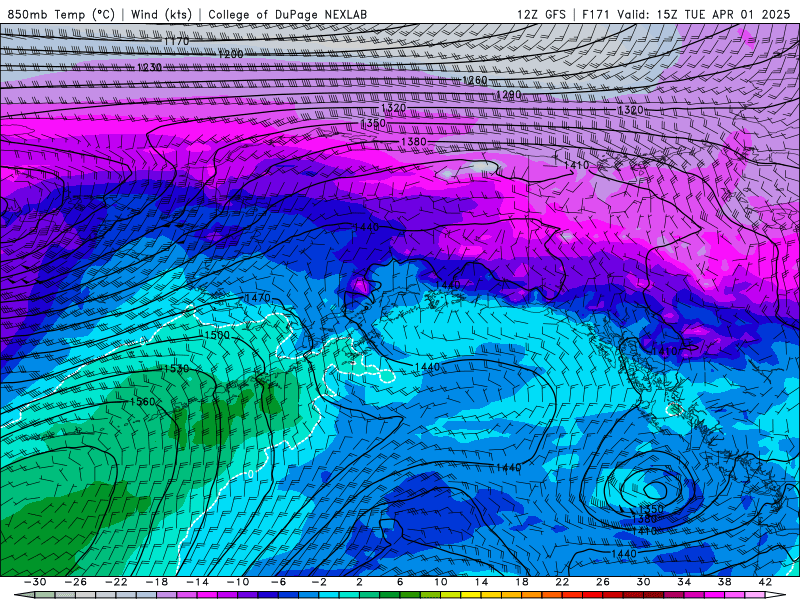Click the 1500 height contour label
Image resolution: width=800 pixels, height=600 pixels.
pos(217,335)
